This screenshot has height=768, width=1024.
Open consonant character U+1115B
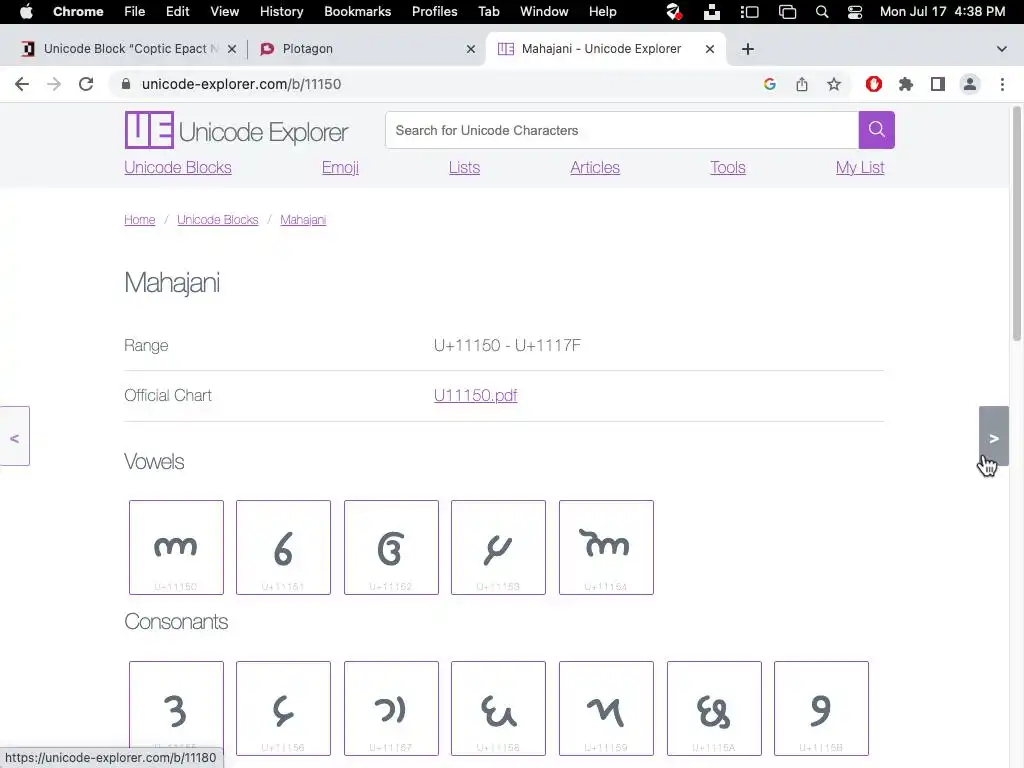pyautogui.click(x=822, y=708)
